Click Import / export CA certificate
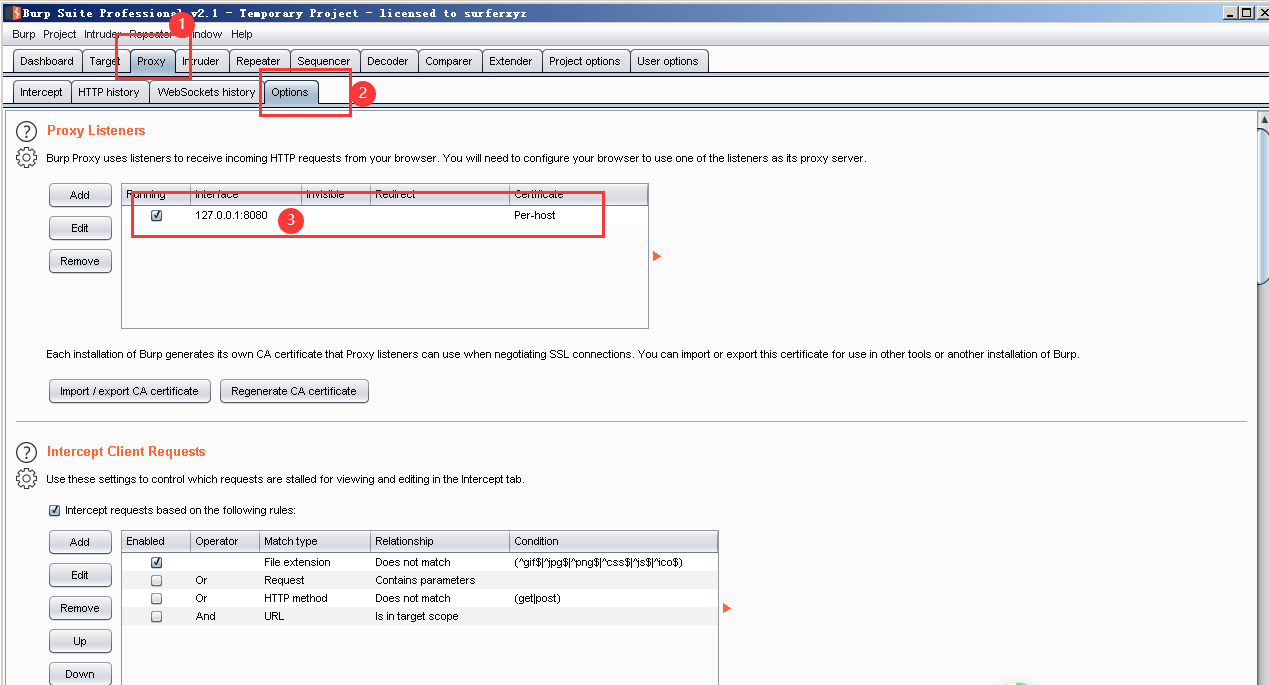 129,391
